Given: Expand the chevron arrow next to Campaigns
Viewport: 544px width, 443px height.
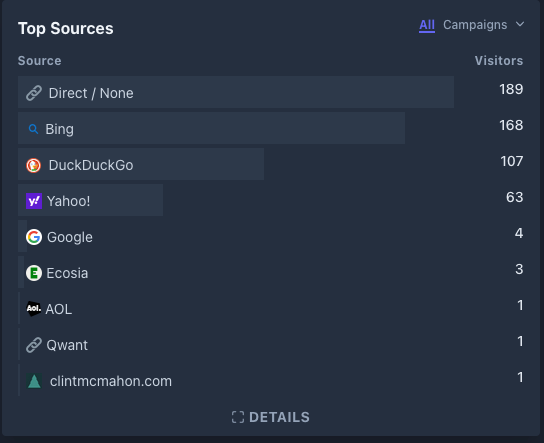Looking at the screenshot, I should coord(520,24).
